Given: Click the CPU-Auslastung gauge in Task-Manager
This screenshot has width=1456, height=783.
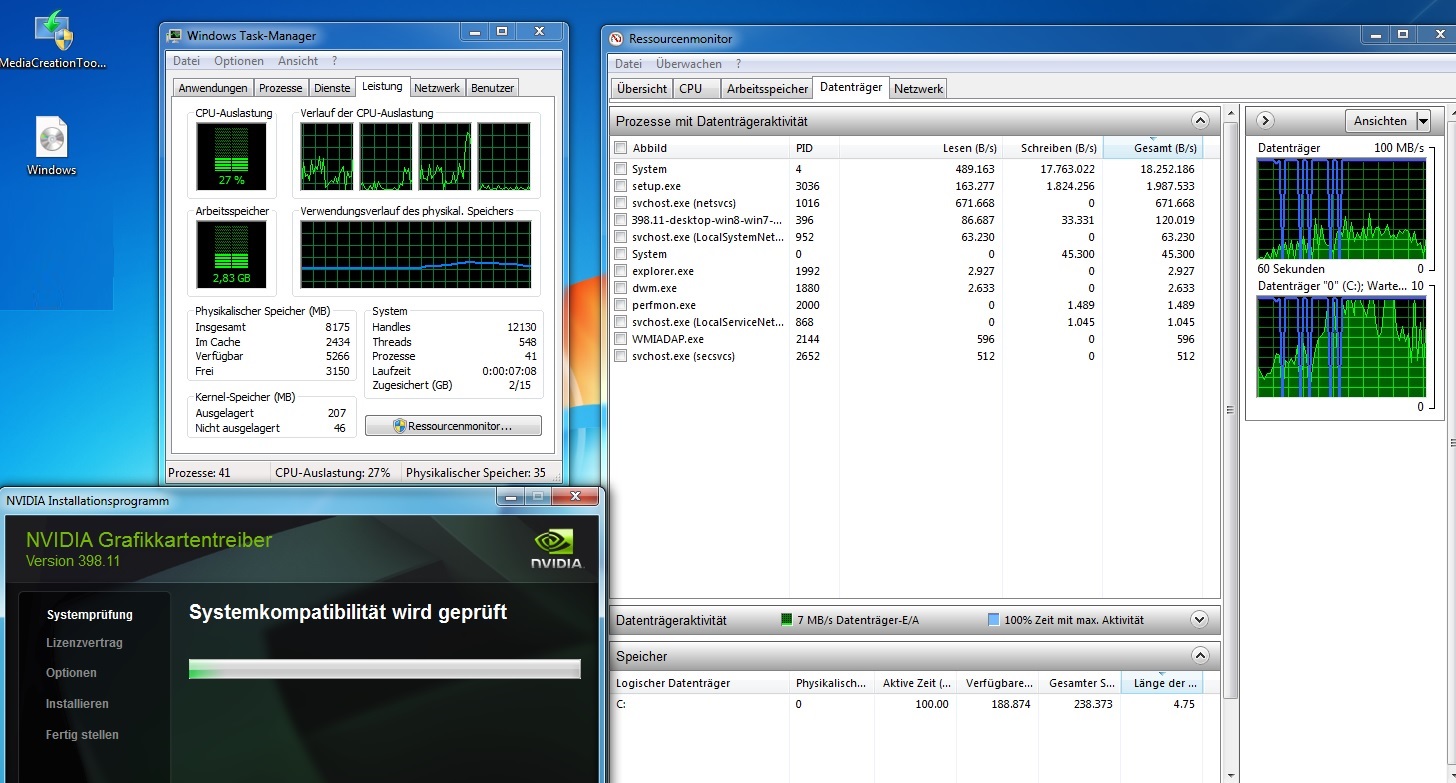Looking at the screenshot, I should 231,156.
